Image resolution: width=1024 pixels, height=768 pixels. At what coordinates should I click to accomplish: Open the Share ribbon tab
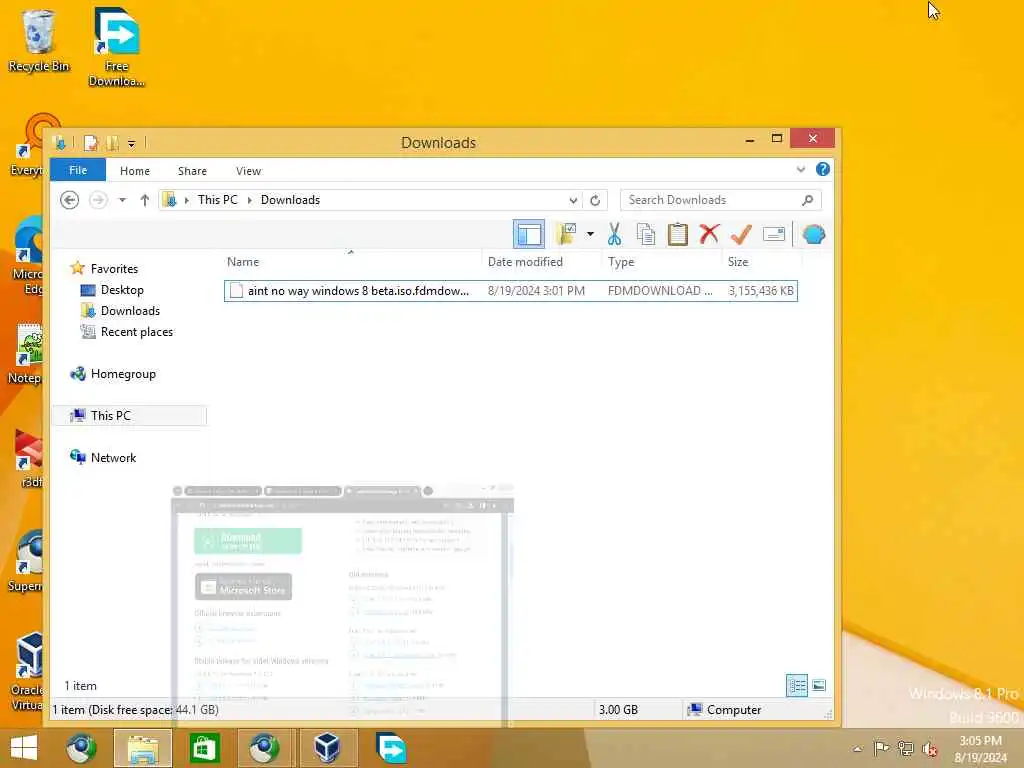click(192, 170)
